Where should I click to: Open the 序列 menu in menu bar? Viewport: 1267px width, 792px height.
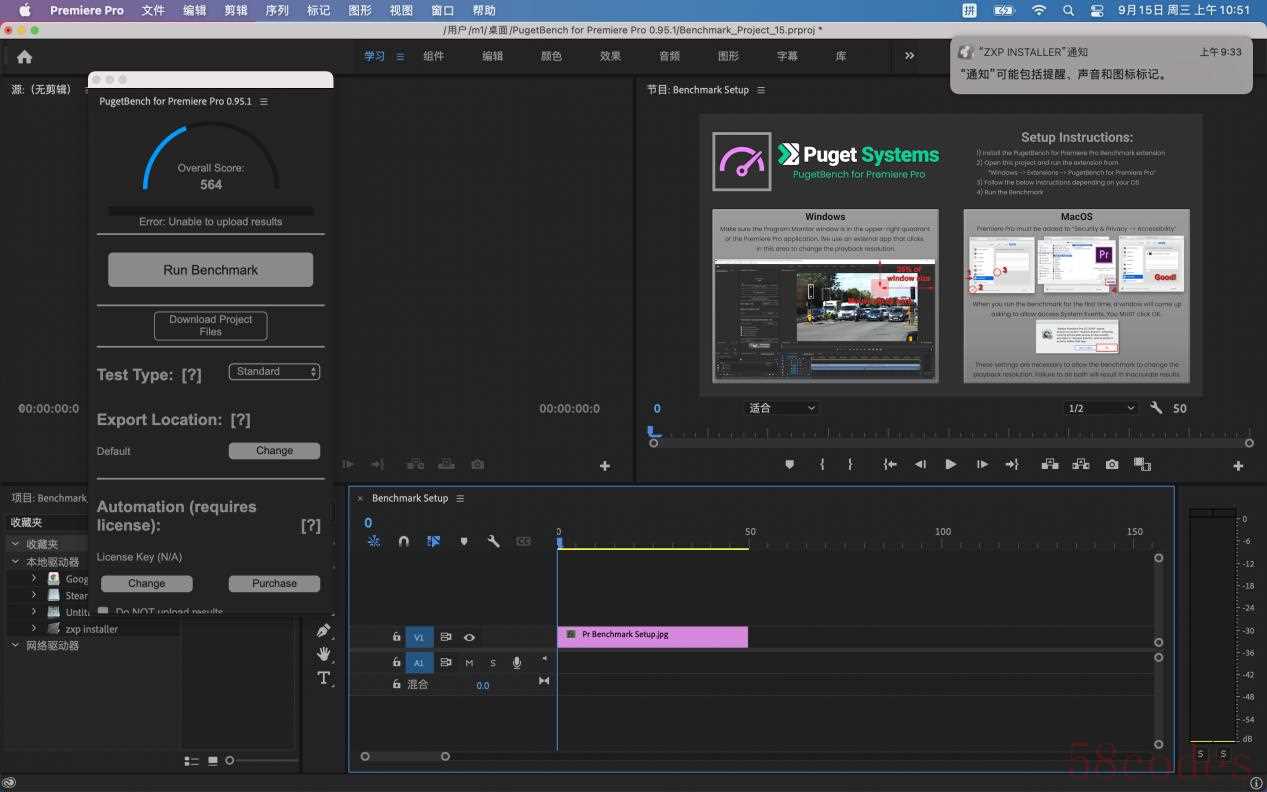(277, 10)
